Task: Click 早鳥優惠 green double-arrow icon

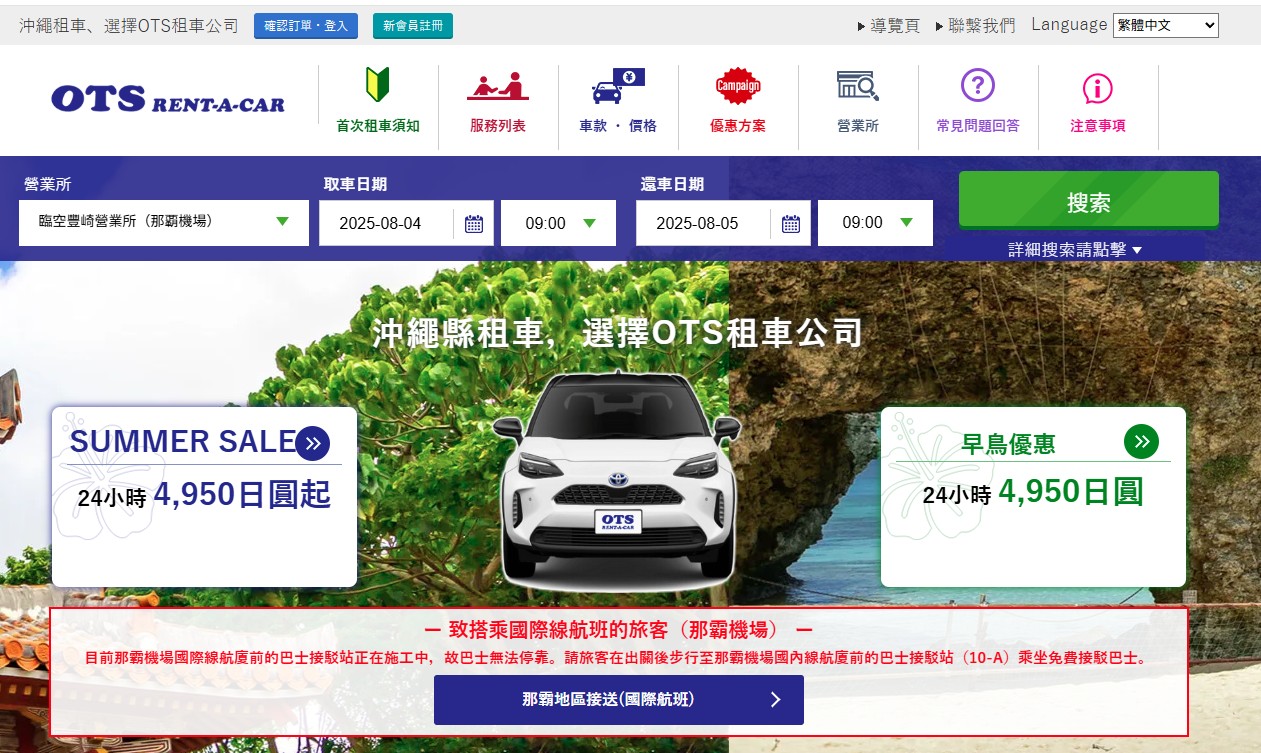Action: click(1141, 440)
